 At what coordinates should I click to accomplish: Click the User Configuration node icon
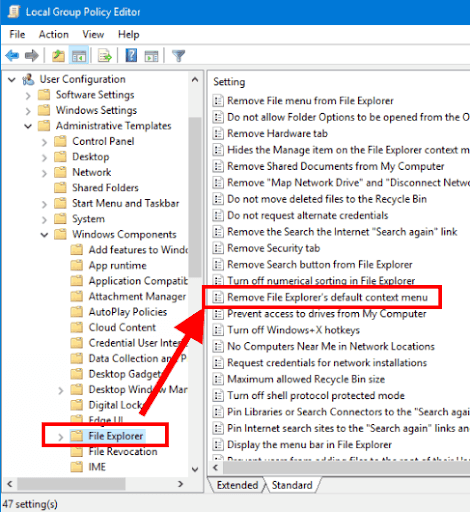coord(28,79)
